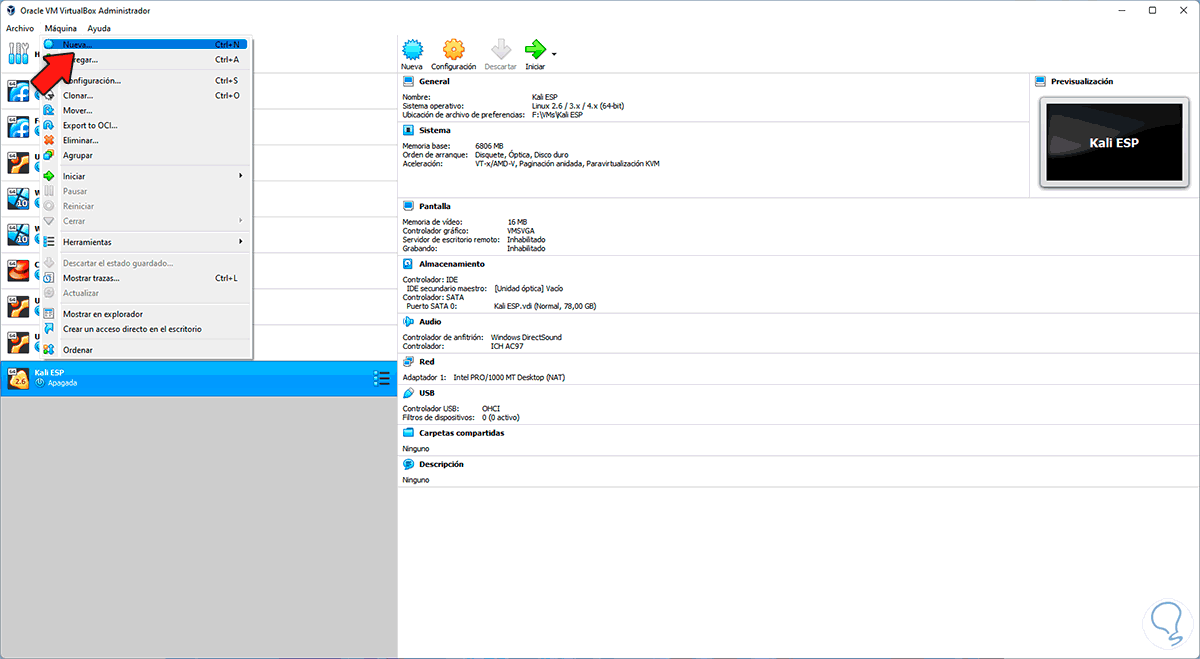
Task: Choose Configuración... in the Máquina menu
Action: (x=146, y=80)
